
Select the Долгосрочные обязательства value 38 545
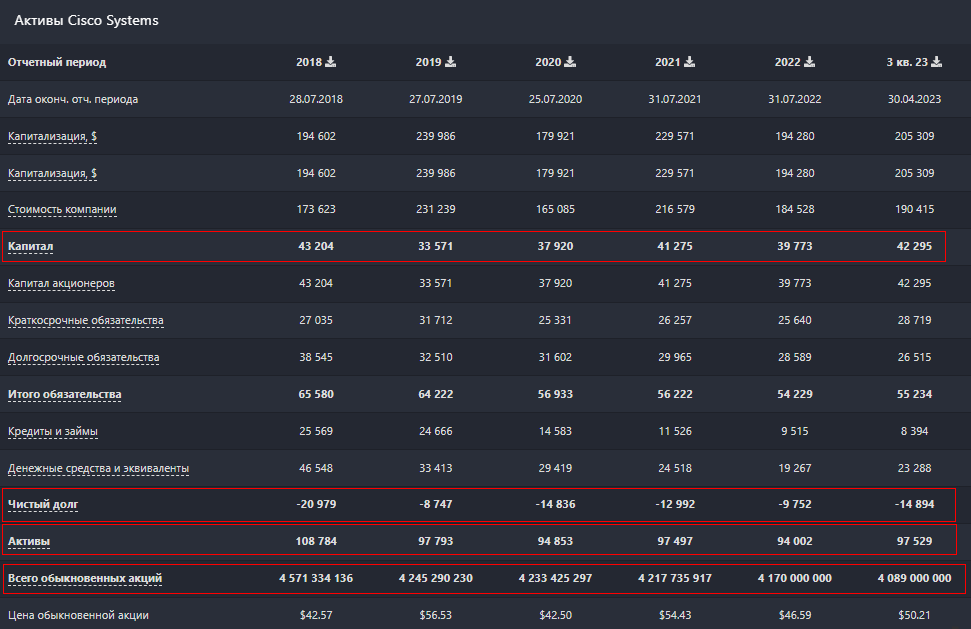316,357
